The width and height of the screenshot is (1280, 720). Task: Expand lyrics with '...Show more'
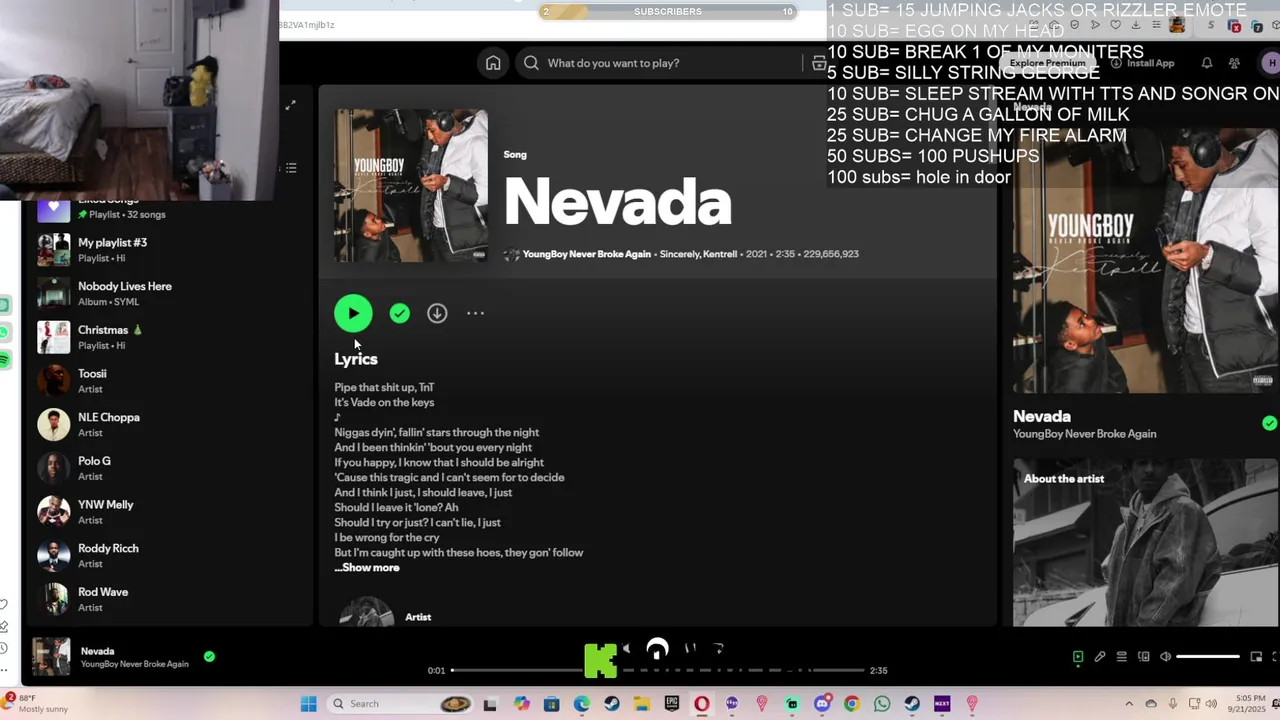pyautogui.click(x=367, y=567)
